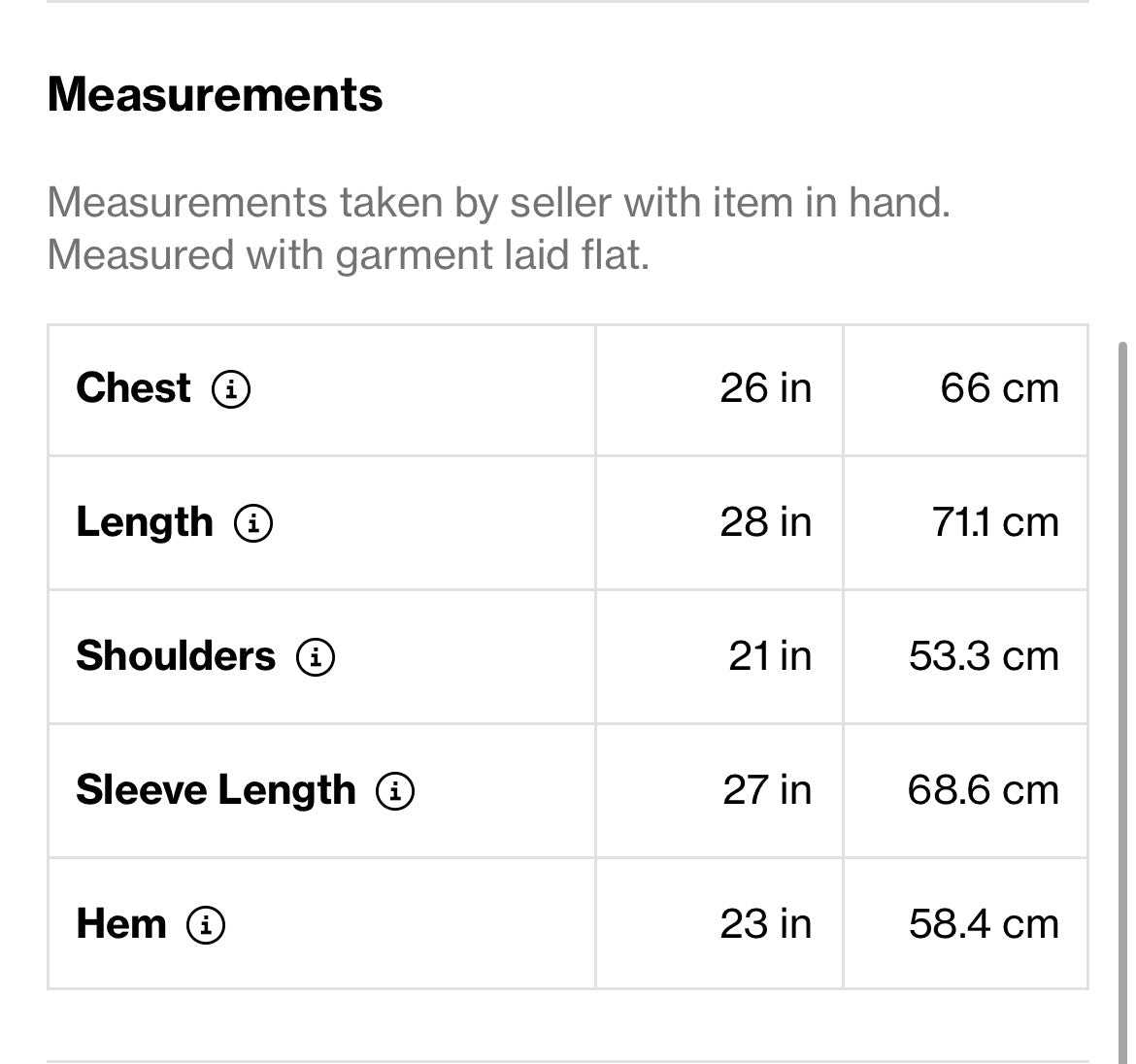Click the 21 in shoulders value
The image size is (1136, 1064).
click(770, 656)
